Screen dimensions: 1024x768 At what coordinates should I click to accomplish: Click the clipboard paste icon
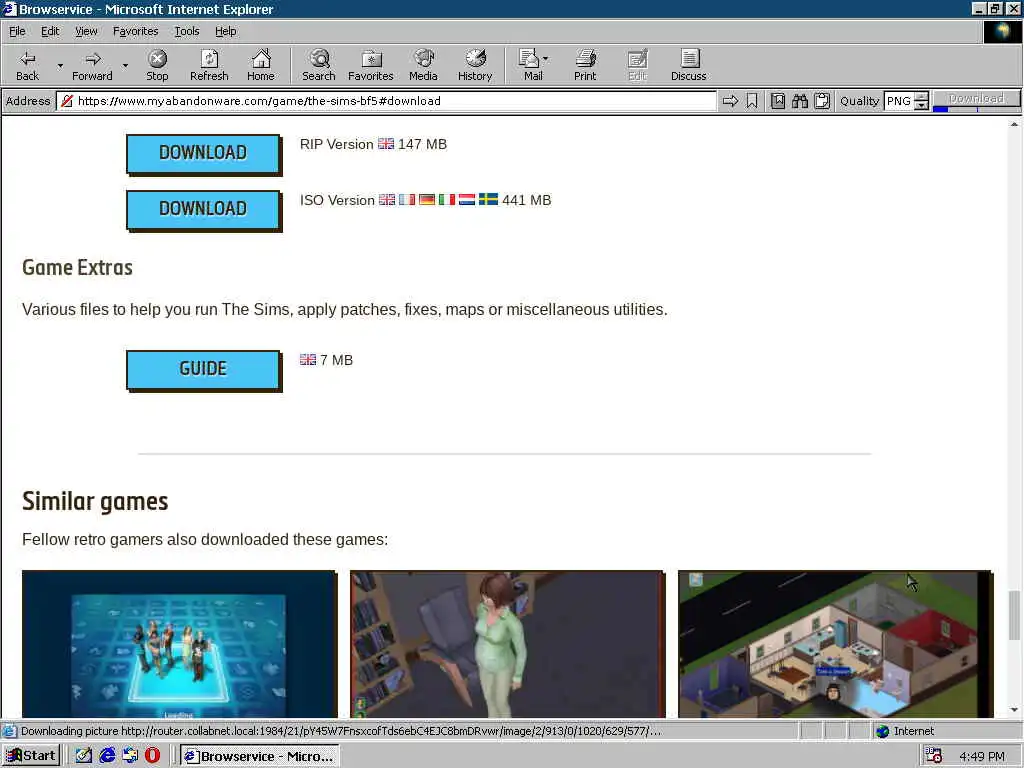(x=822, y=101)
